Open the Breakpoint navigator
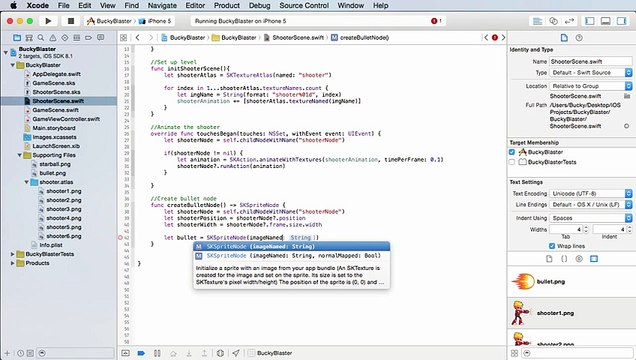 tap(88, 38)
